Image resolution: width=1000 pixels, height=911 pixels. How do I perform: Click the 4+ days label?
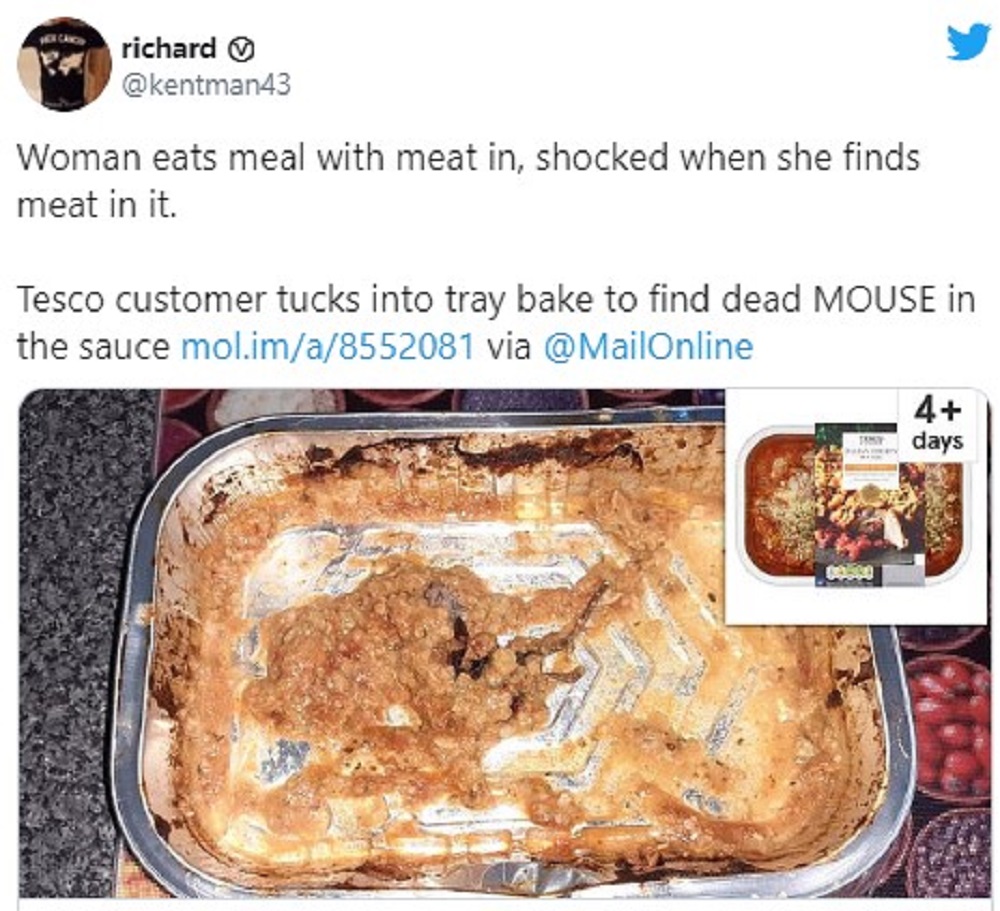tap(938, 425)
